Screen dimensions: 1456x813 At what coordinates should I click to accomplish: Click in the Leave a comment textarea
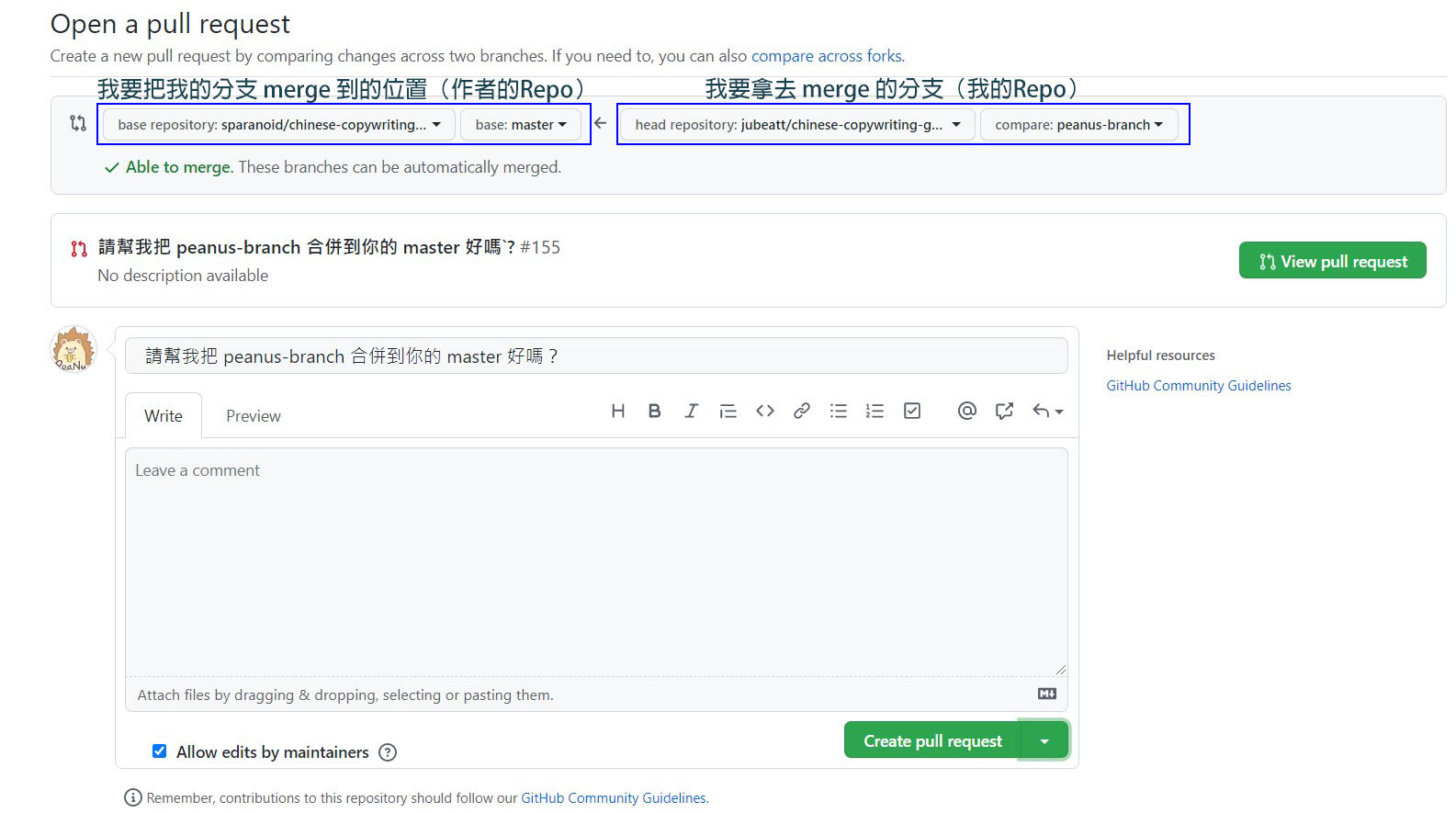click(x=596, y=562)
